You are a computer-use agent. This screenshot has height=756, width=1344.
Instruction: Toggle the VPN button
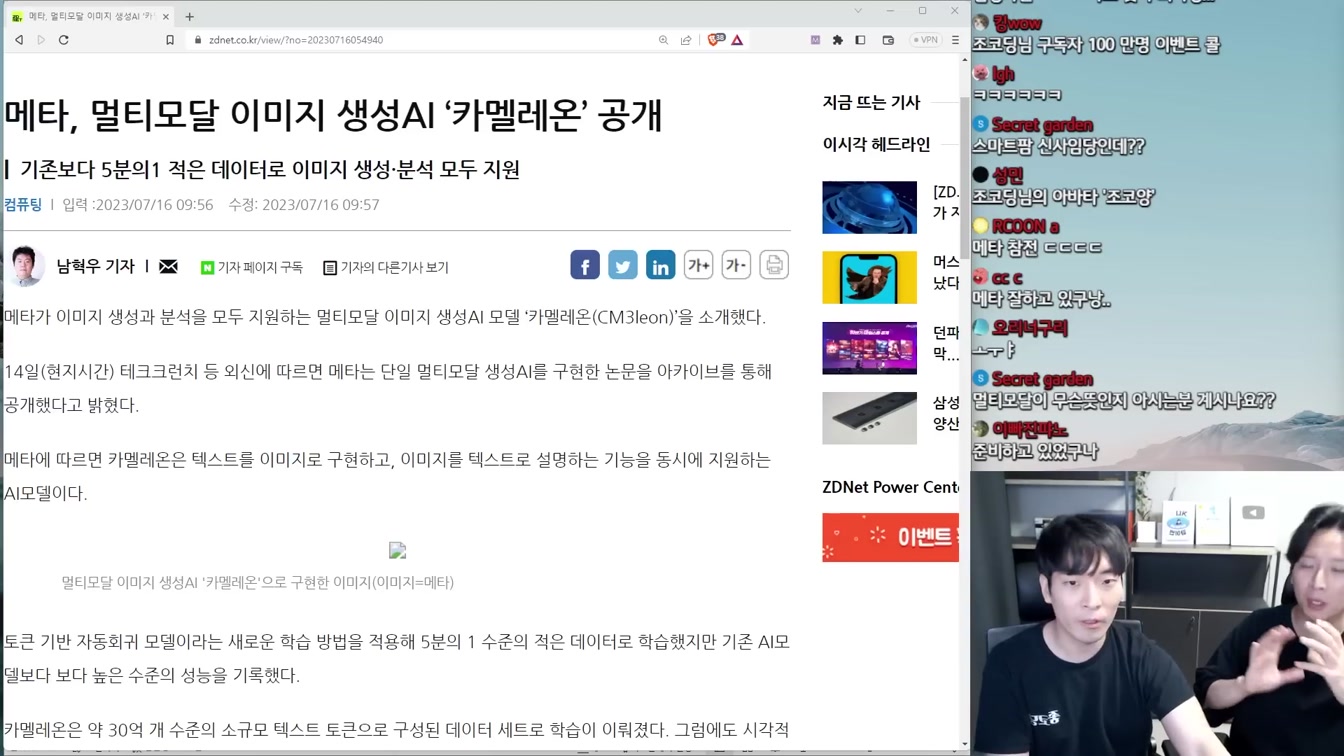tap(925, 40)
